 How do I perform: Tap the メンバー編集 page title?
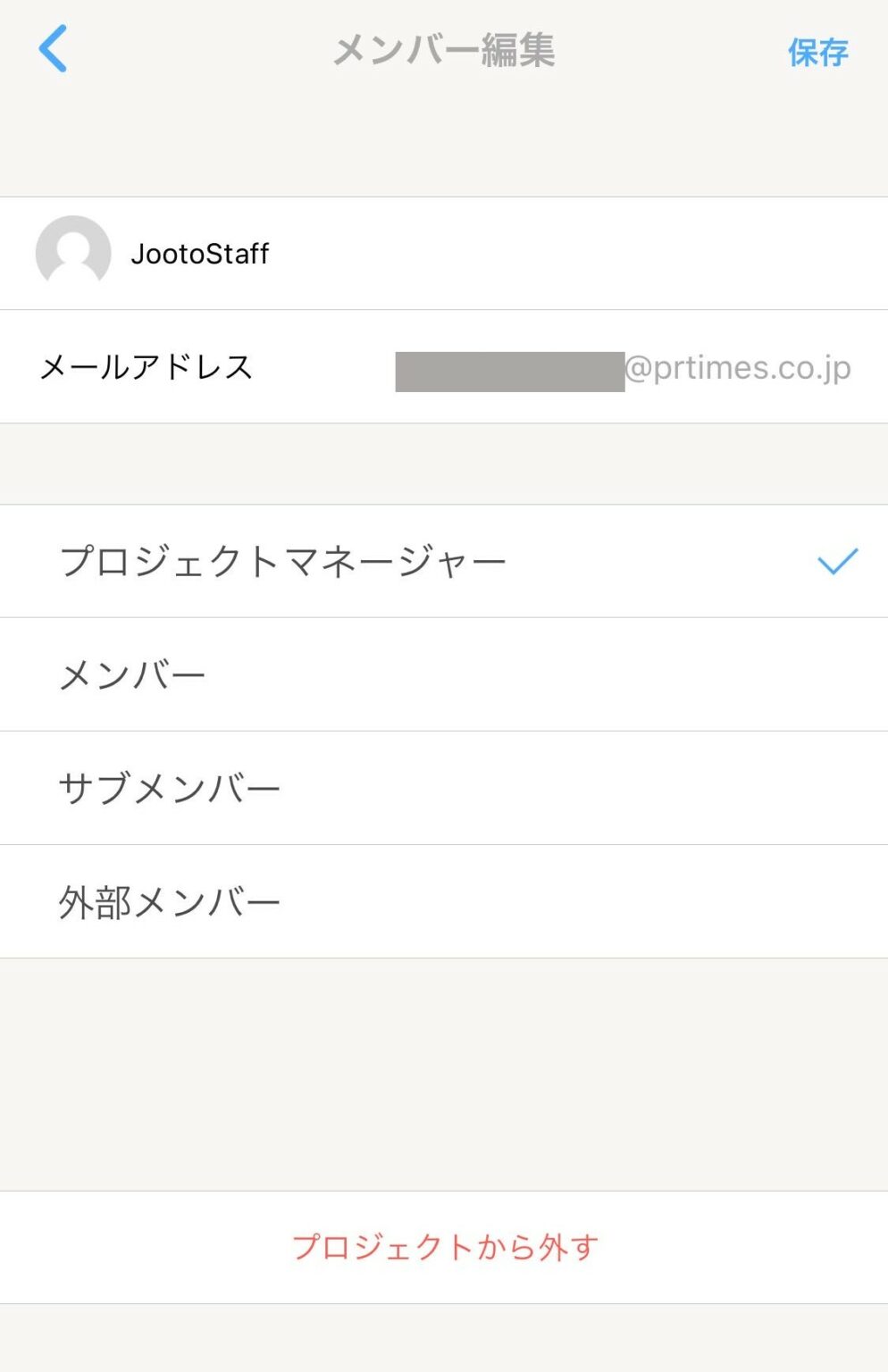pyautogui.click(x=444, y=50)
